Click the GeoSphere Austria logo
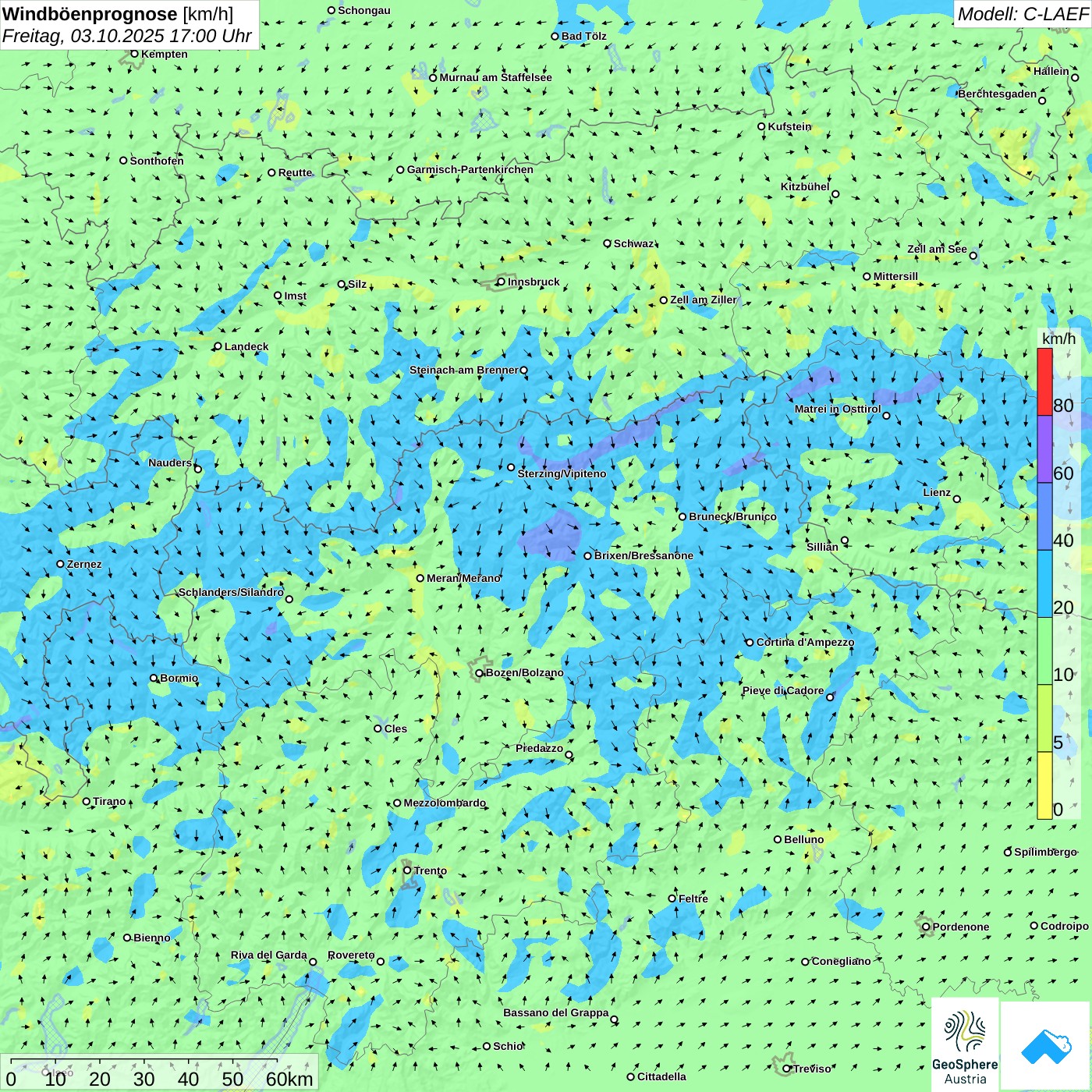 click(965, 1045)
